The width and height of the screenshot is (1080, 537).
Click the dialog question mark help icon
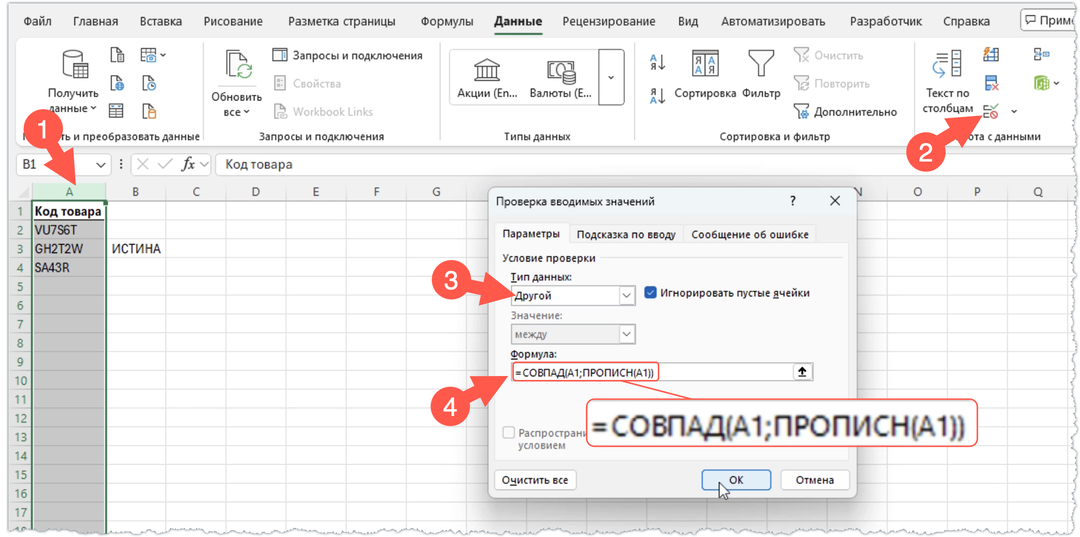793,201
